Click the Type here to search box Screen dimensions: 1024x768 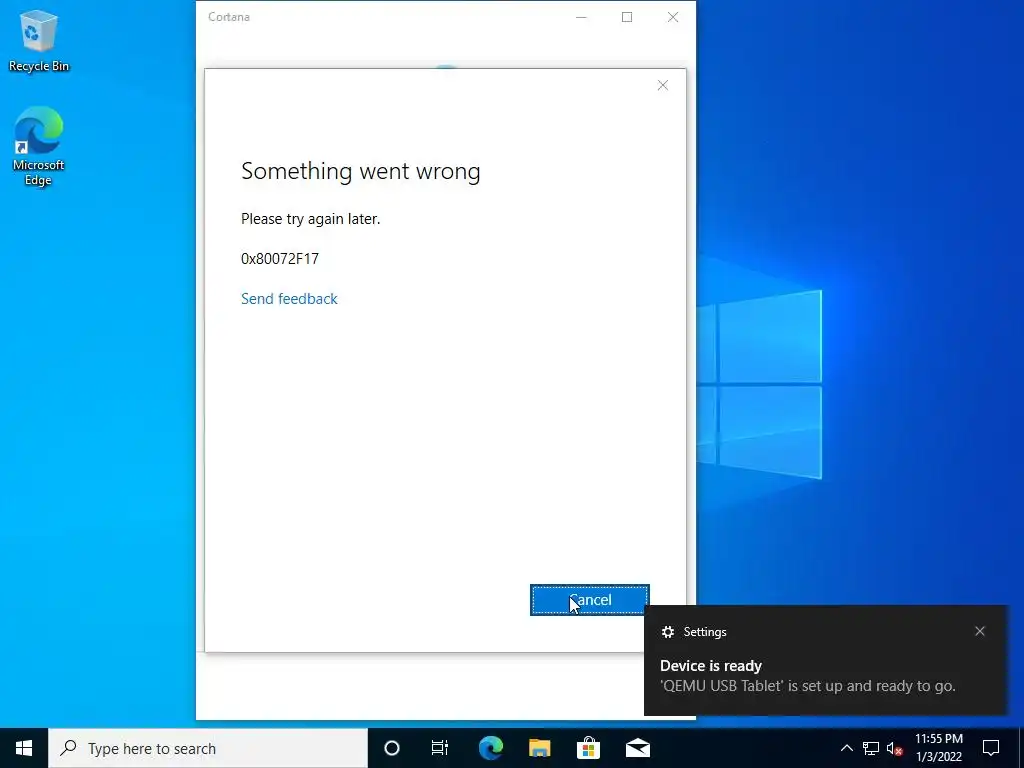pos(208,748)
